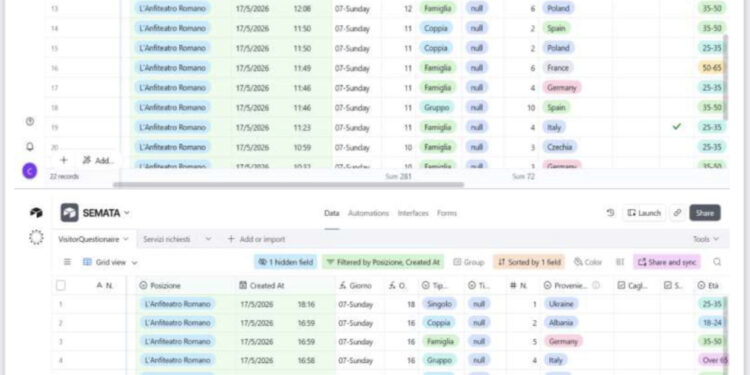This screenshot has height=375, width=750.
Task: Click horizontal scrollbar of upper table
Action: tap(288, 185)
